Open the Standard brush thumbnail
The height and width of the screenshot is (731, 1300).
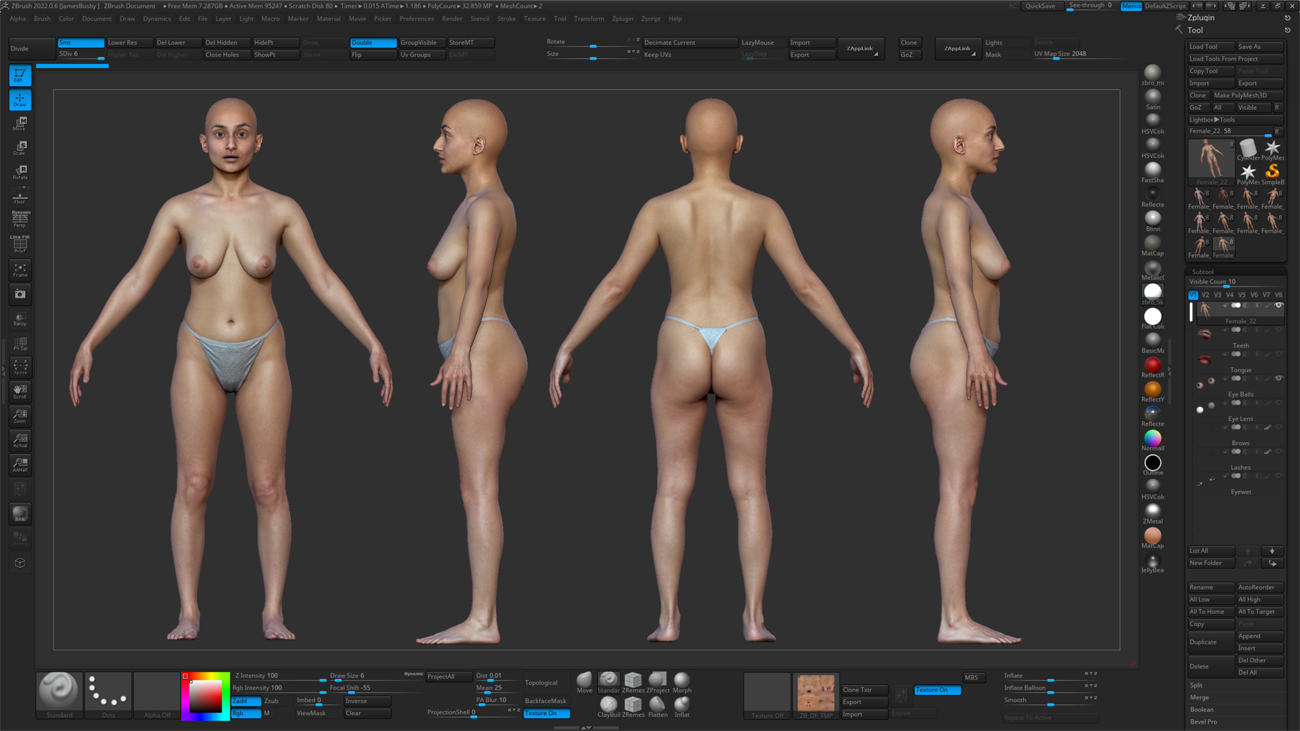[x=59, y=694]
